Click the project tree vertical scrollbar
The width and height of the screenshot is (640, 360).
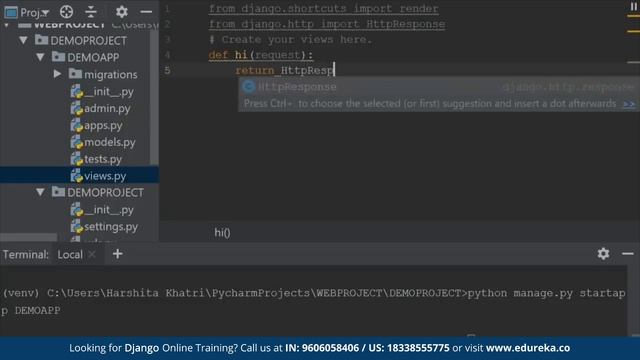click(154, 98)
